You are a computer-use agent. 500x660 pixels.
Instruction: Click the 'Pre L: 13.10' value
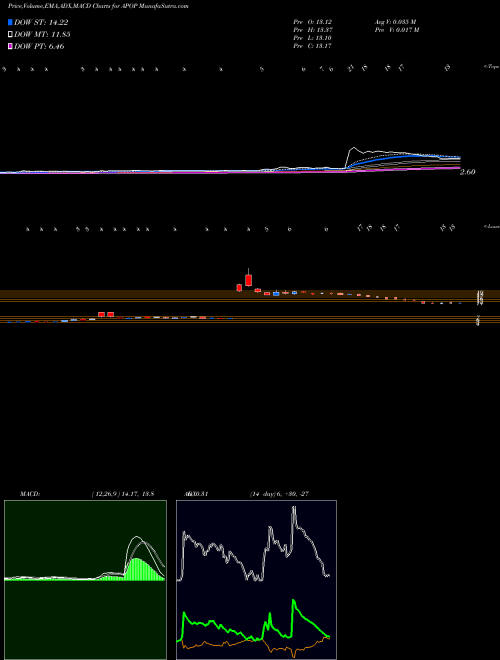pos(314,38)
